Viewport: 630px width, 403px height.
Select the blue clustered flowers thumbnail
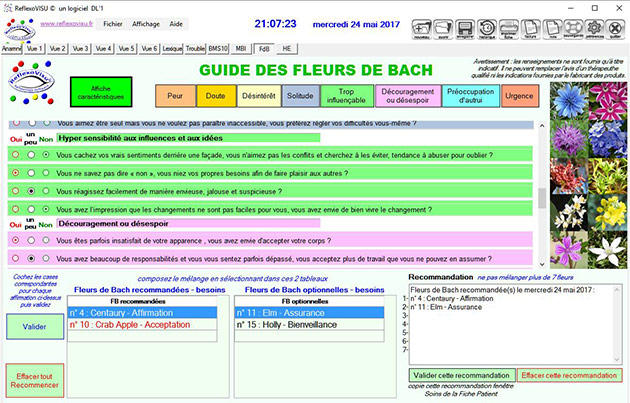(608, 138)
